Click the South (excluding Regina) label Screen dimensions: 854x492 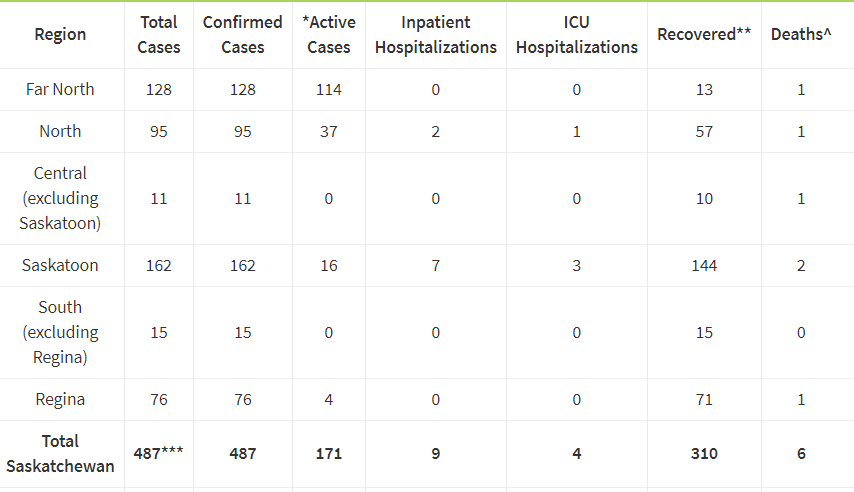click(x=60, y=332)
